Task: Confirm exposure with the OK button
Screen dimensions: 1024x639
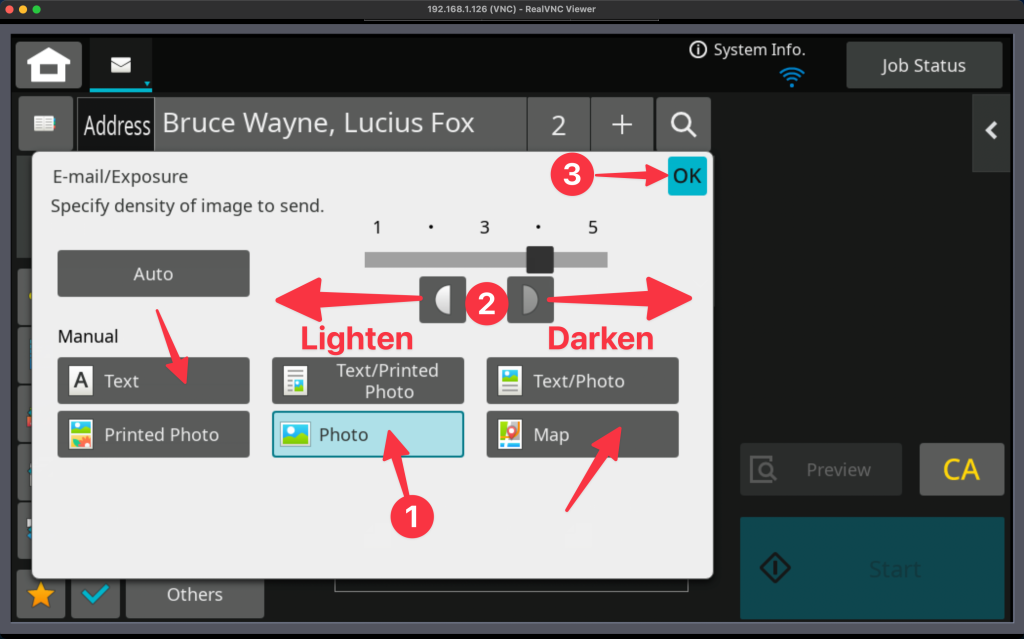Action: click(x=687, y=177)
